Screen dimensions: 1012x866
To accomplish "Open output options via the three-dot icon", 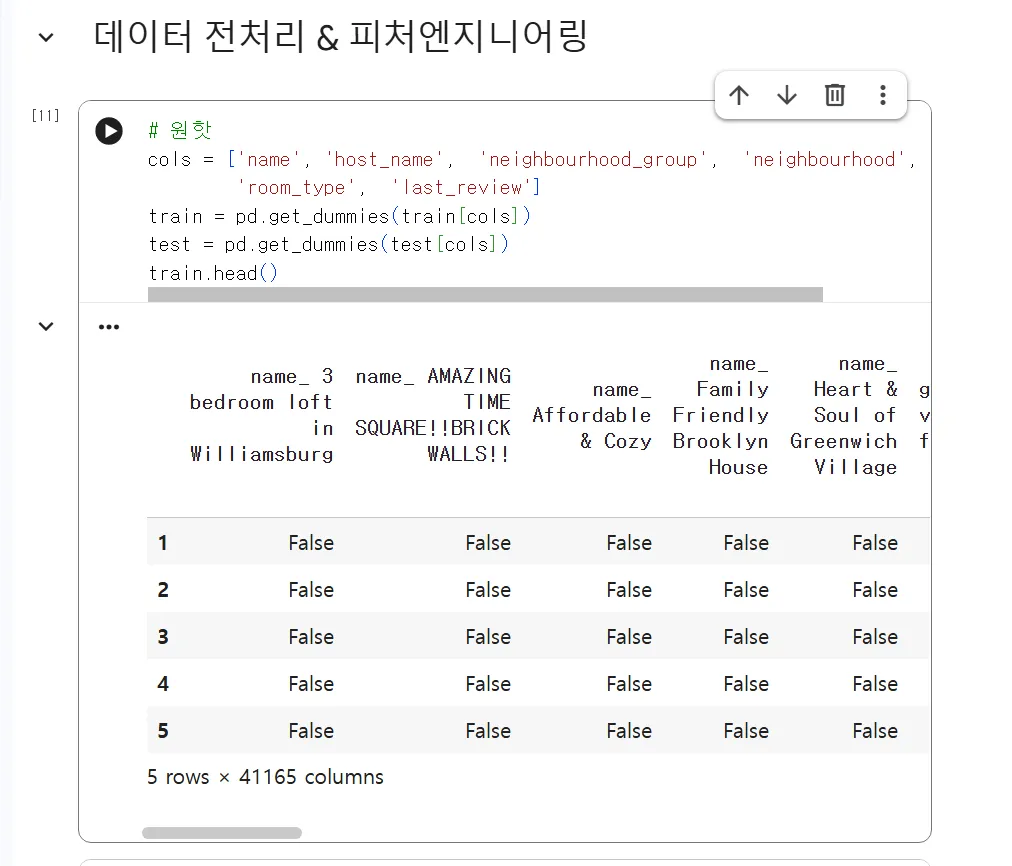I will click(109, 326).
